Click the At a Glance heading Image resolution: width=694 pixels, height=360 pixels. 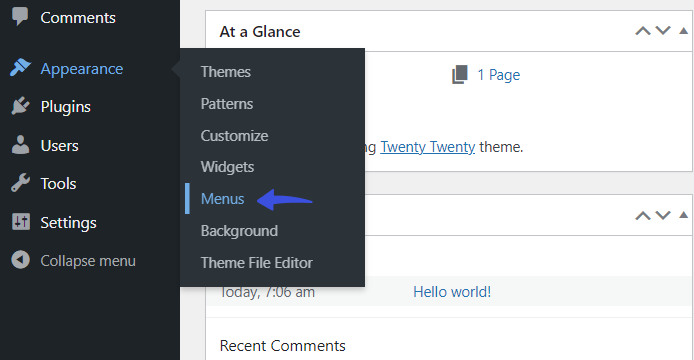260,32
